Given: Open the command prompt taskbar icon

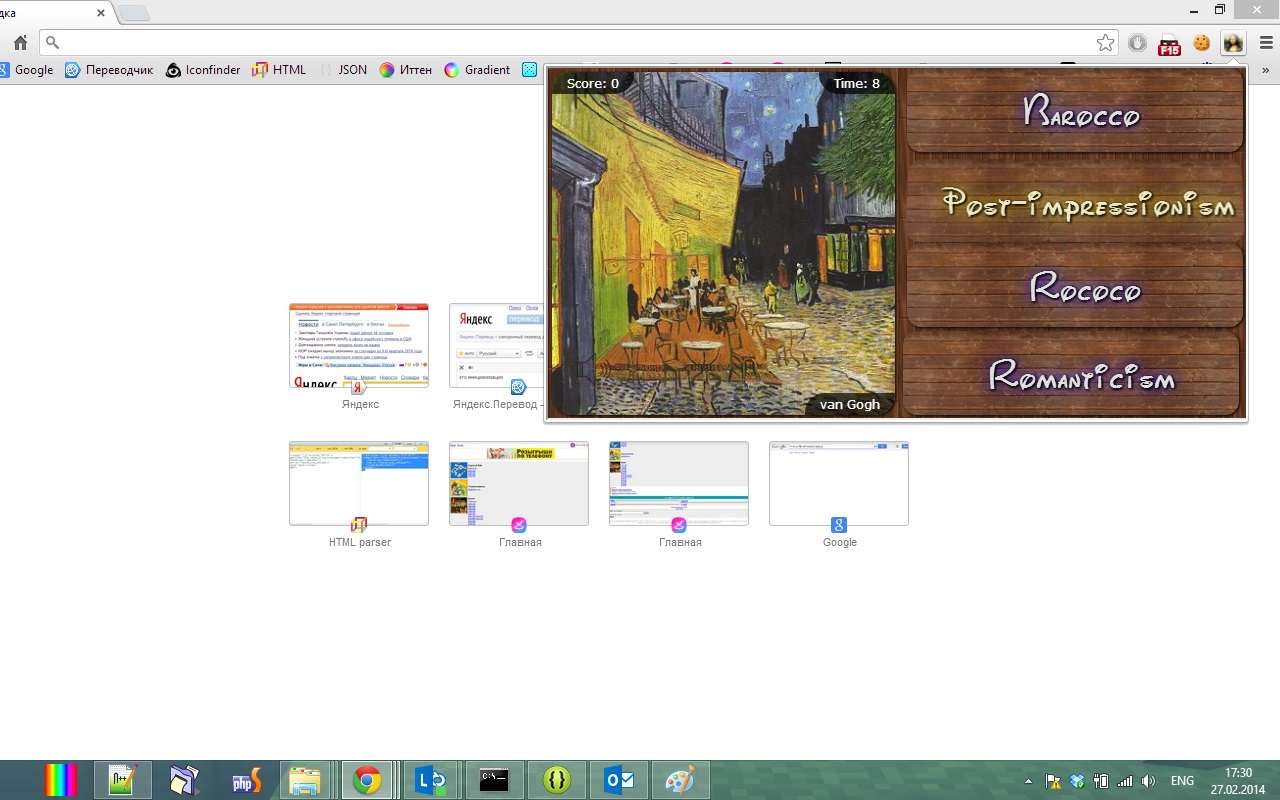Looking at the screenshot, I should [494, 780].
